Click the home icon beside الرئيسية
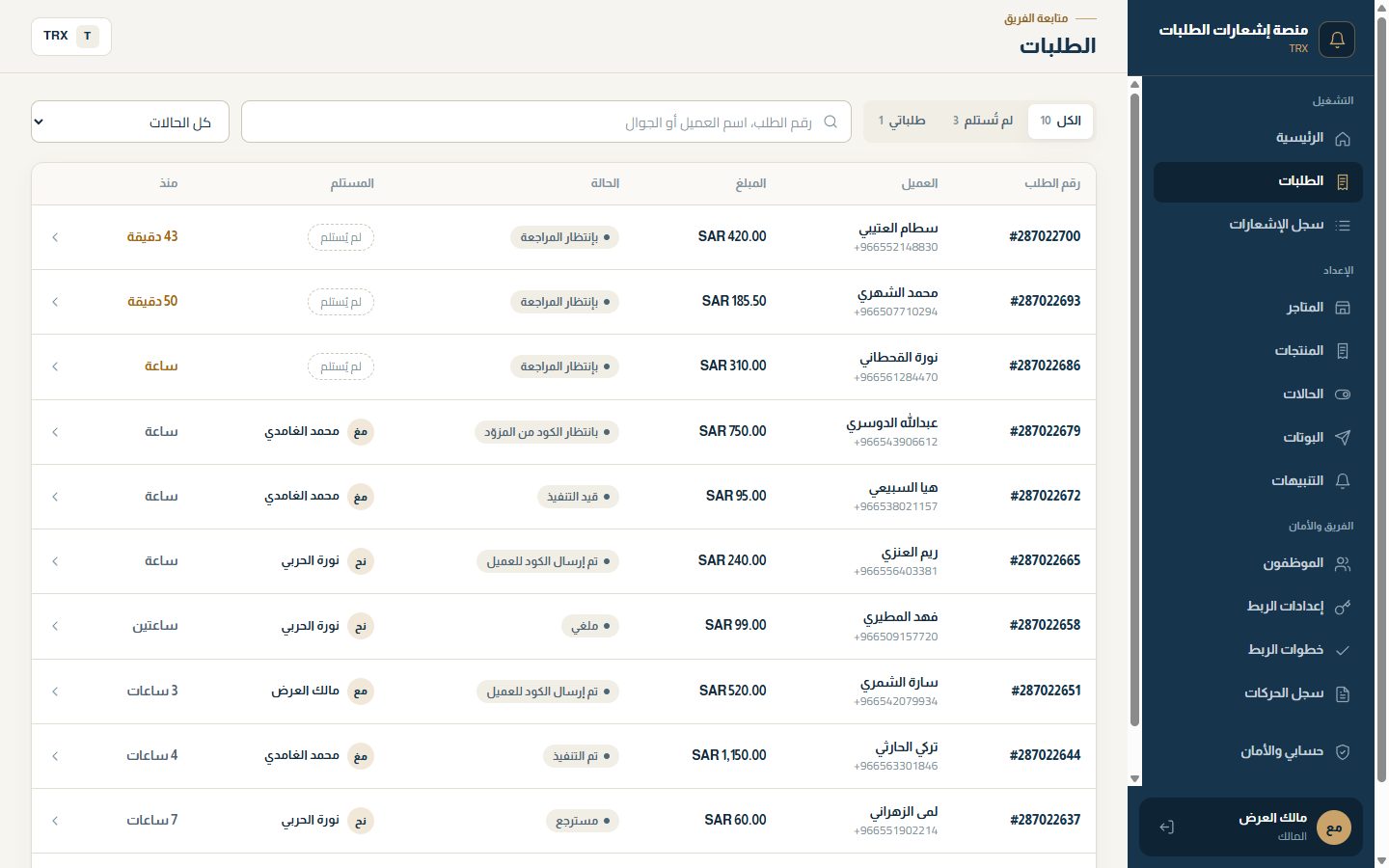 [1342, 138]
